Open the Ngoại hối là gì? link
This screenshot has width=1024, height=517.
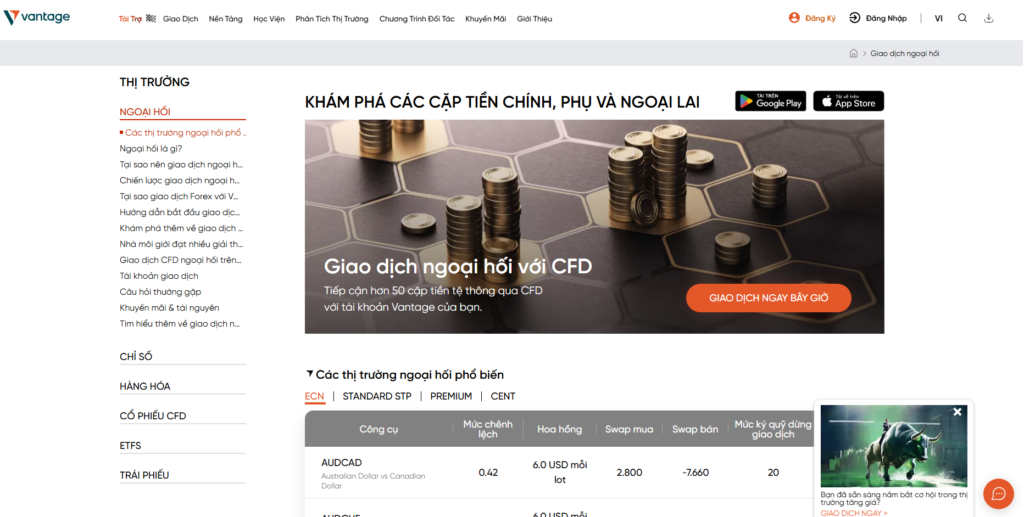tap(151, 149)
